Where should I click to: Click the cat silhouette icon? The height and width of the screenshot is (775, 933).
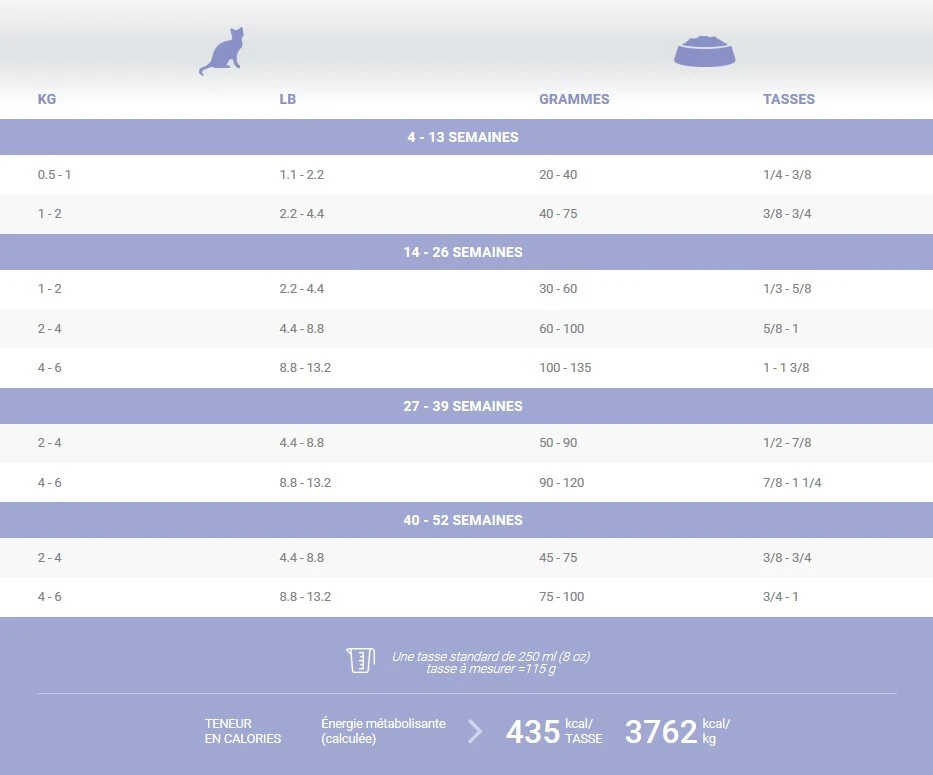222,52
